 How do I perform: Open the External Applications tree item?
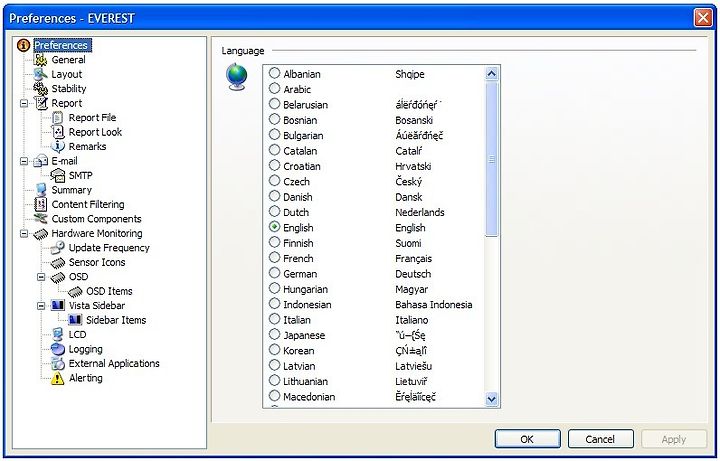point(114,364)
